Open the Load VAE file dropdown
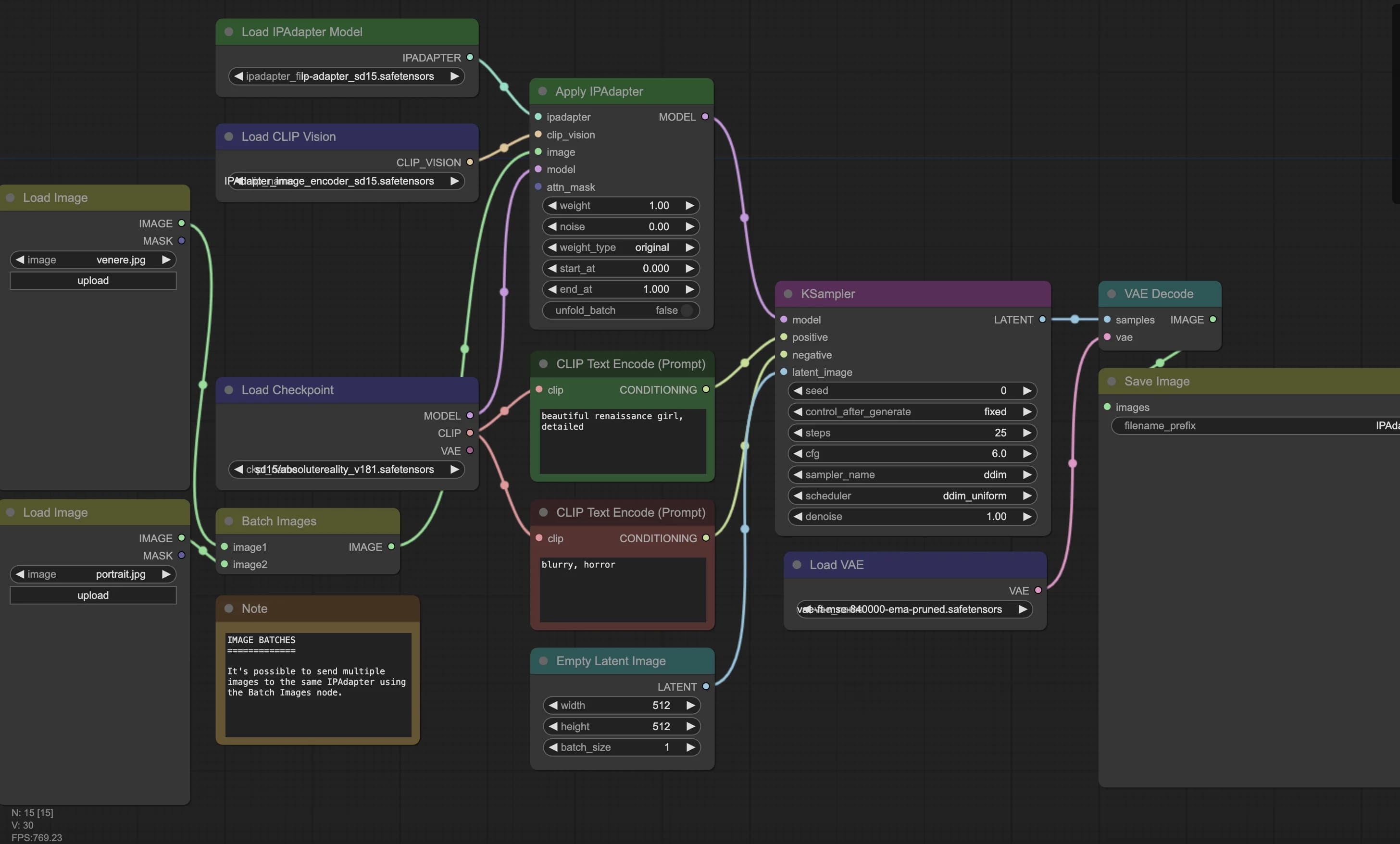The width and height of the screenshot is (1400, 844). click(915, 609)
